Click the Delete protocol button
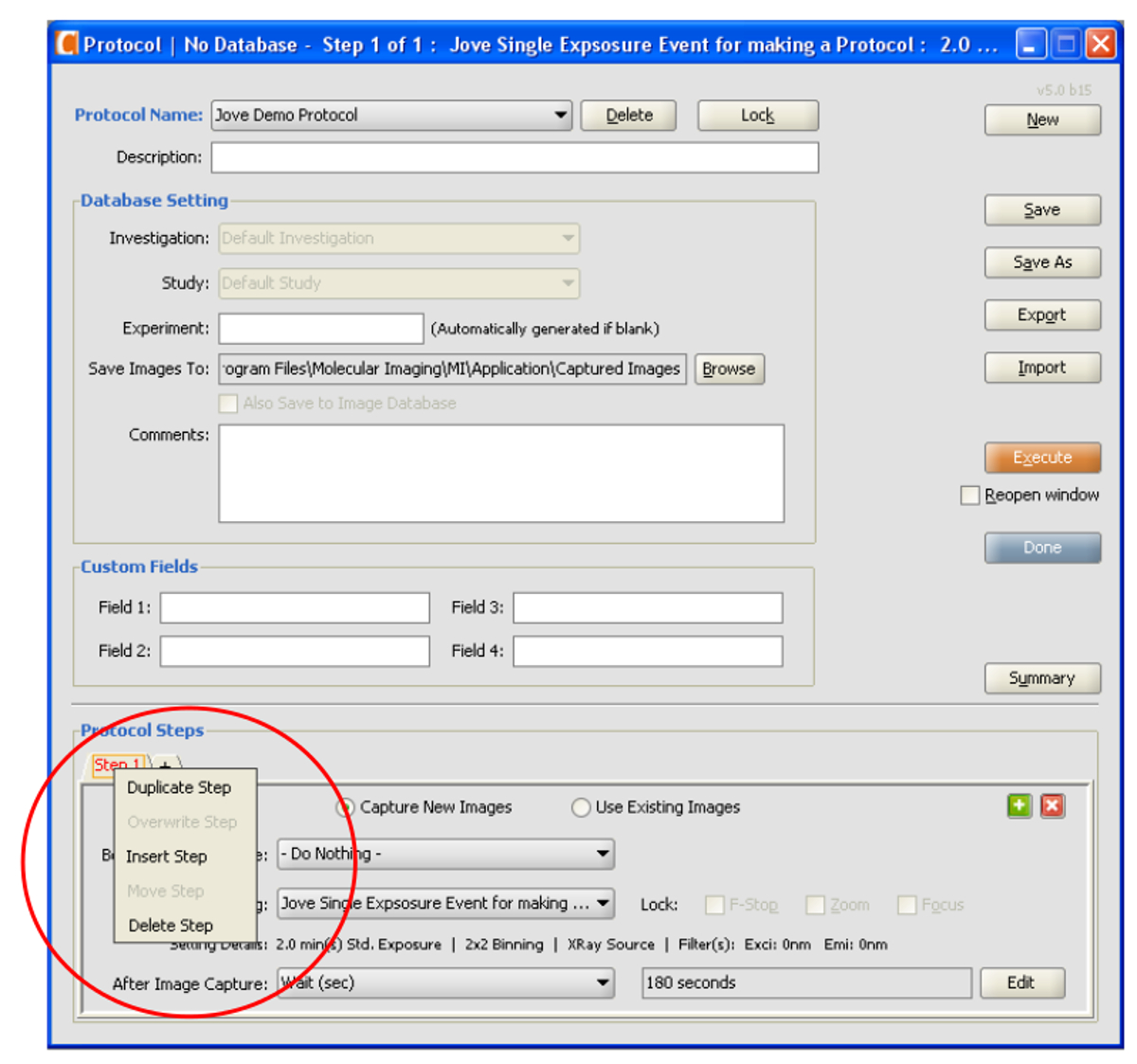The image size is (1137, 1064). click(629, 116)
